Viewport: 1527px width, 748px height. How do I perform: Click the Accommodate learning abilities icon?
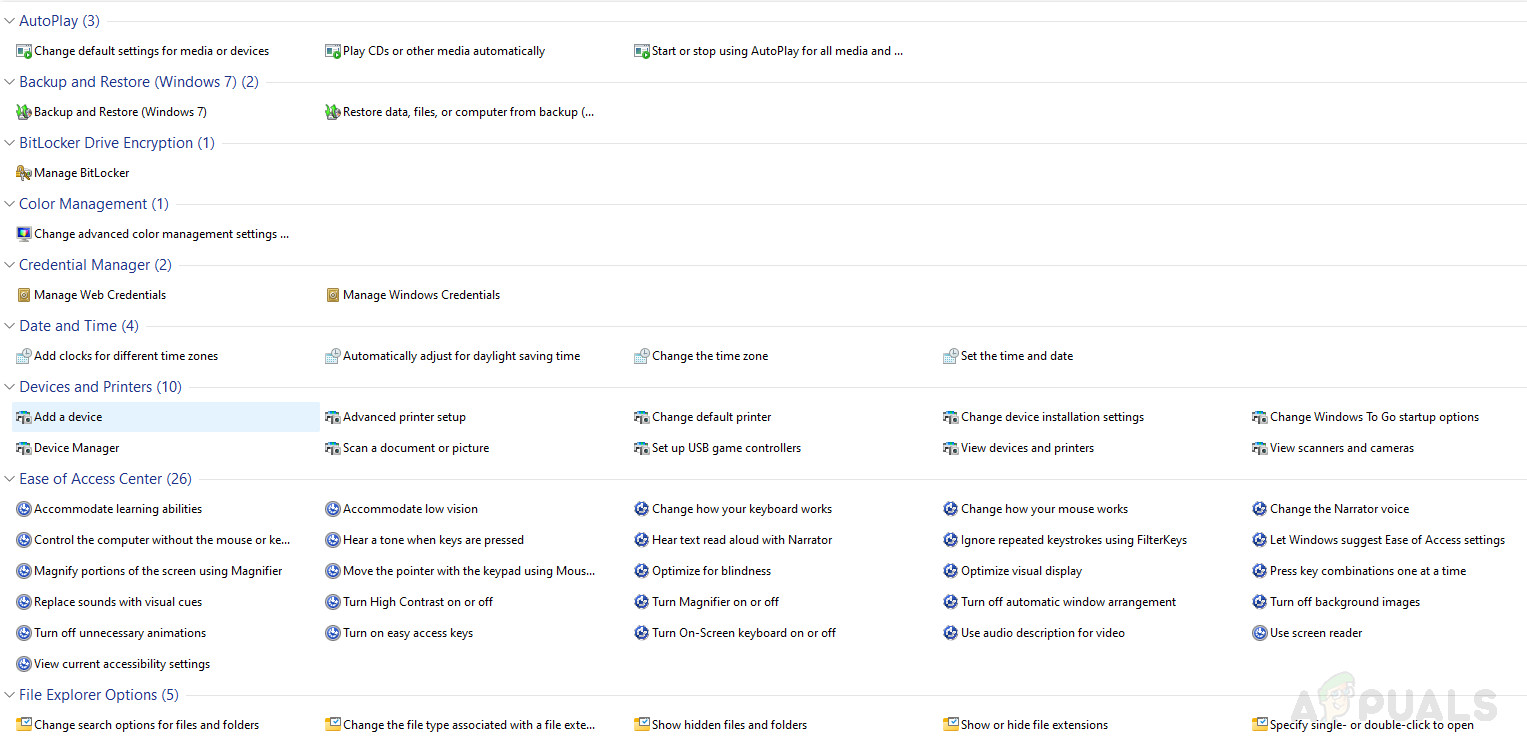tap(24, 509)
